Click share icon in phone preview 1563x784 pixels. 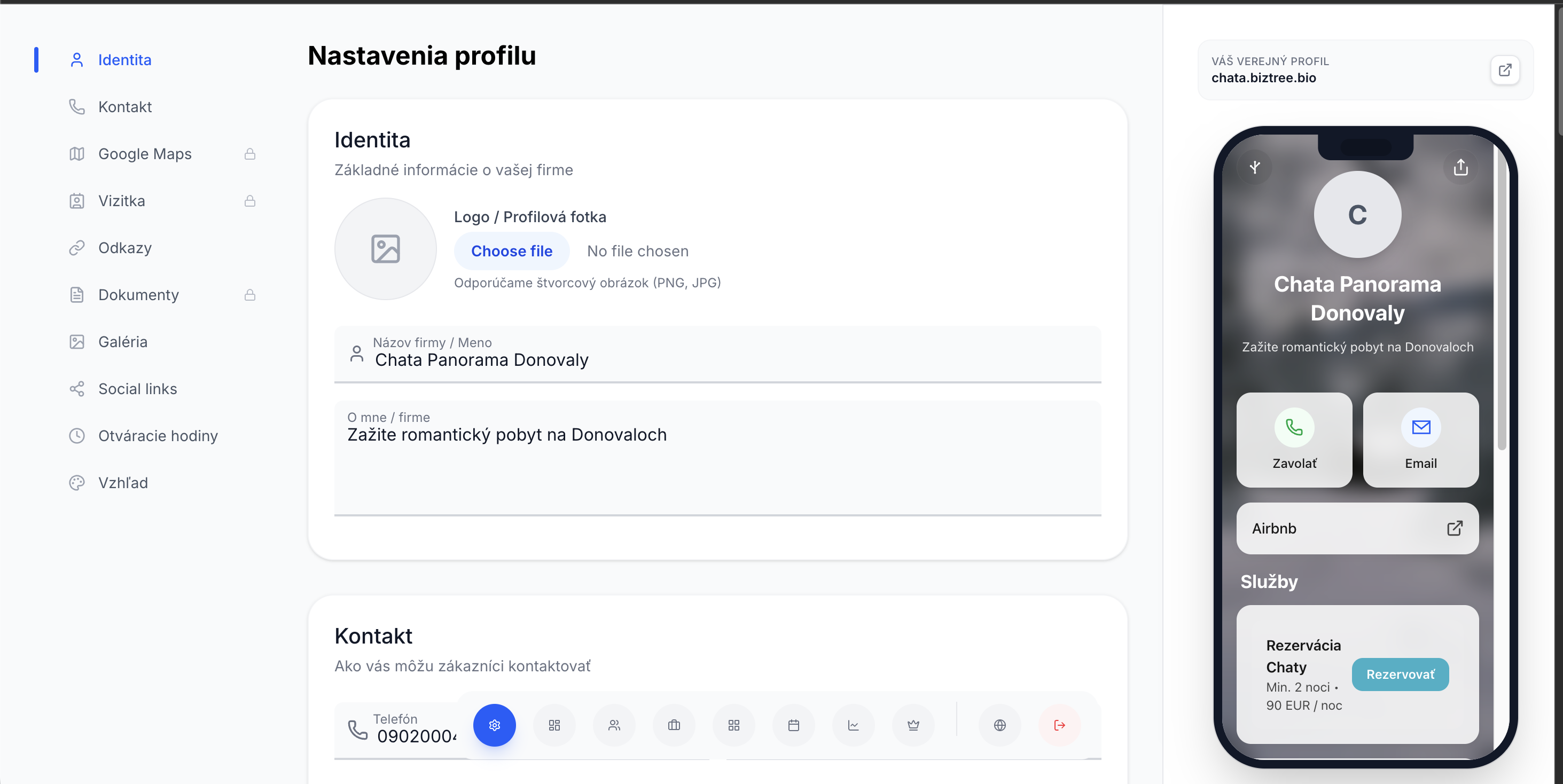1461,168
